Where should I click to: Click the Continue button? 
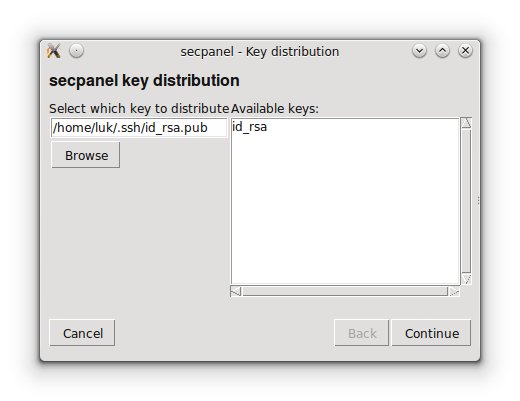[x=431, y=333]
